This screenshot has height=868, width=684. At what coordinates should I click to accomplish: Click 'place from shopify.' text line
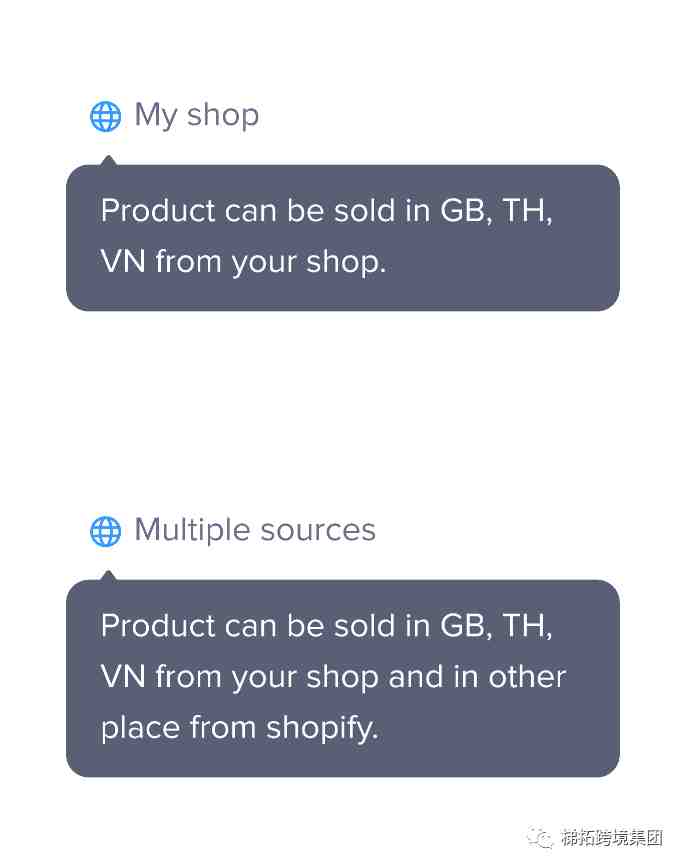[240, 728]
